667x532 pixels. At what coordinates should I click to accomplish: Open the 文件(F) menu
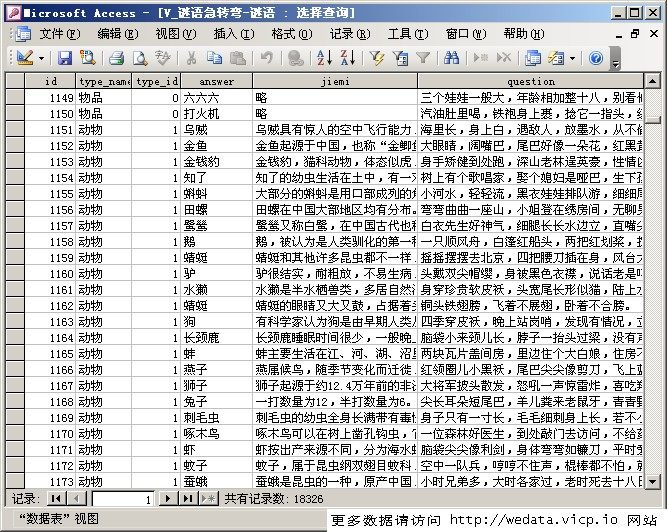tap(60, 34)
